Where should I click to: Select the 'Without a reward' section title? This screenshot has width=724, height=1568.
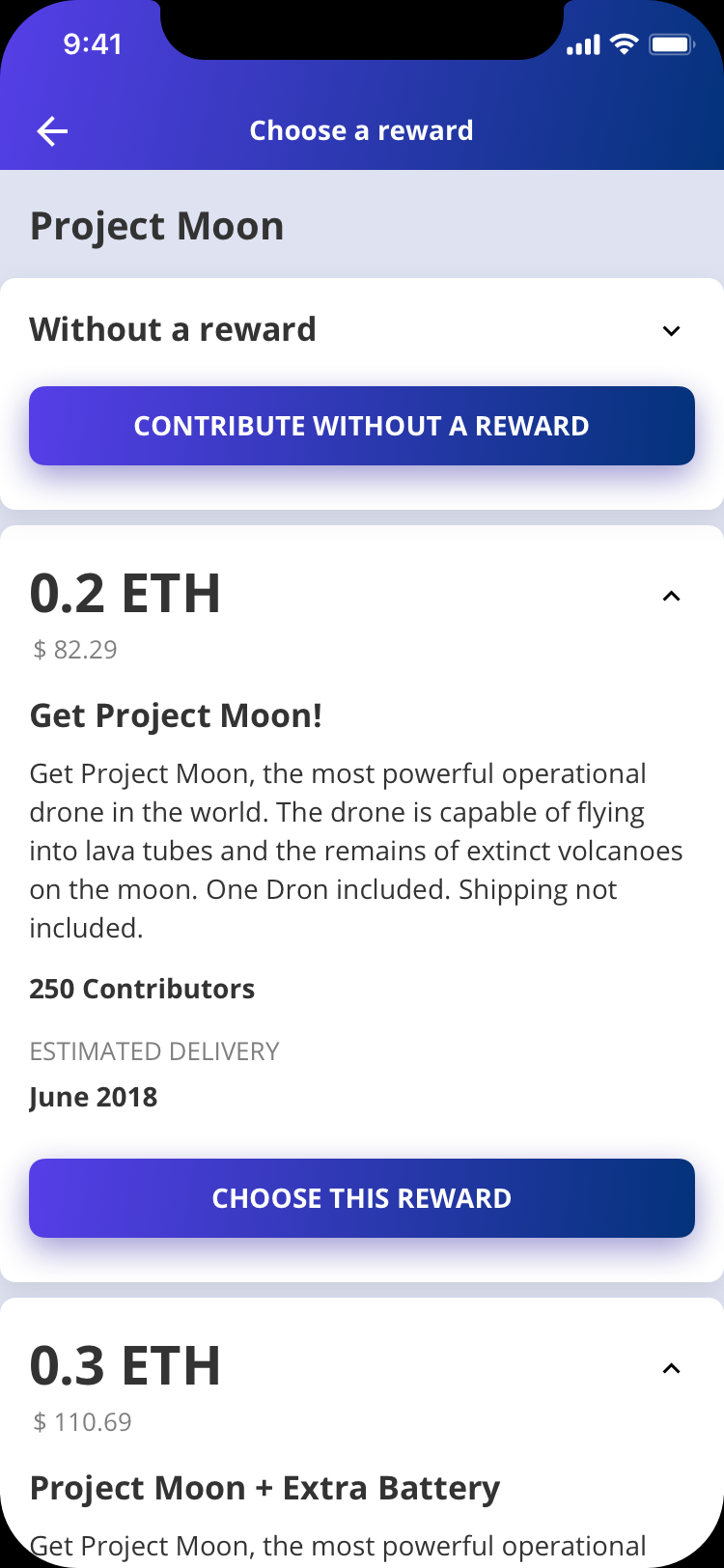coord(173,329)
